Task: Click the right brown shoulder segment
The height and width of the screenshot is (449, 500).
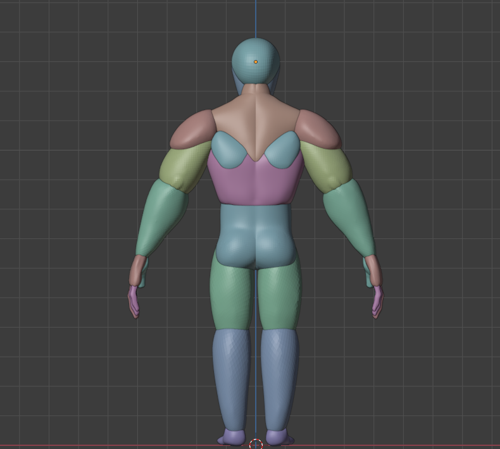Action: (x=318, y=128)
